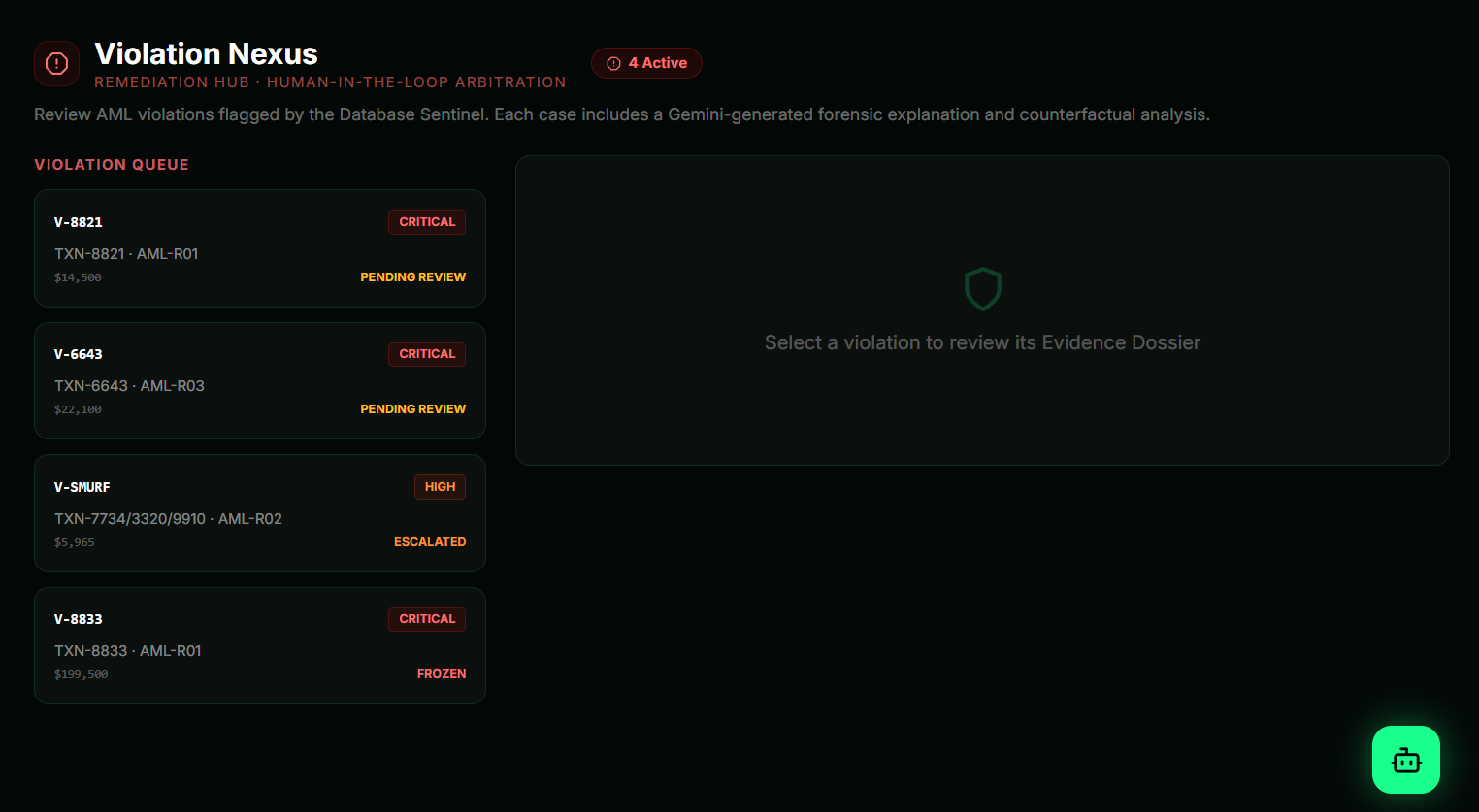
Task: Click TXN-7734/3320/9910 · AML-R02 transaction text
Action: 168,519
